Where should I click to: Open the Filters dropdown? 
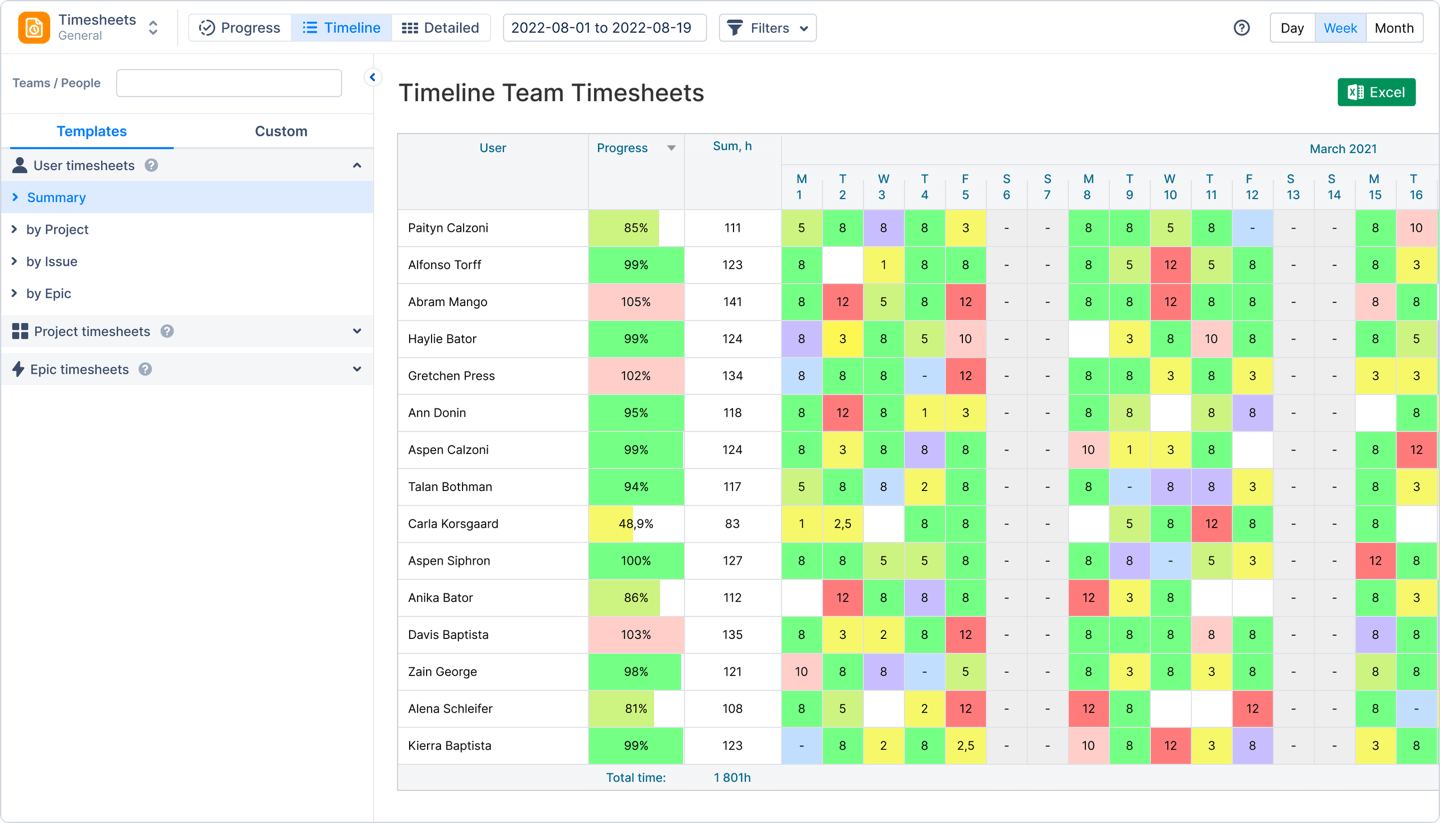(768, 28)
